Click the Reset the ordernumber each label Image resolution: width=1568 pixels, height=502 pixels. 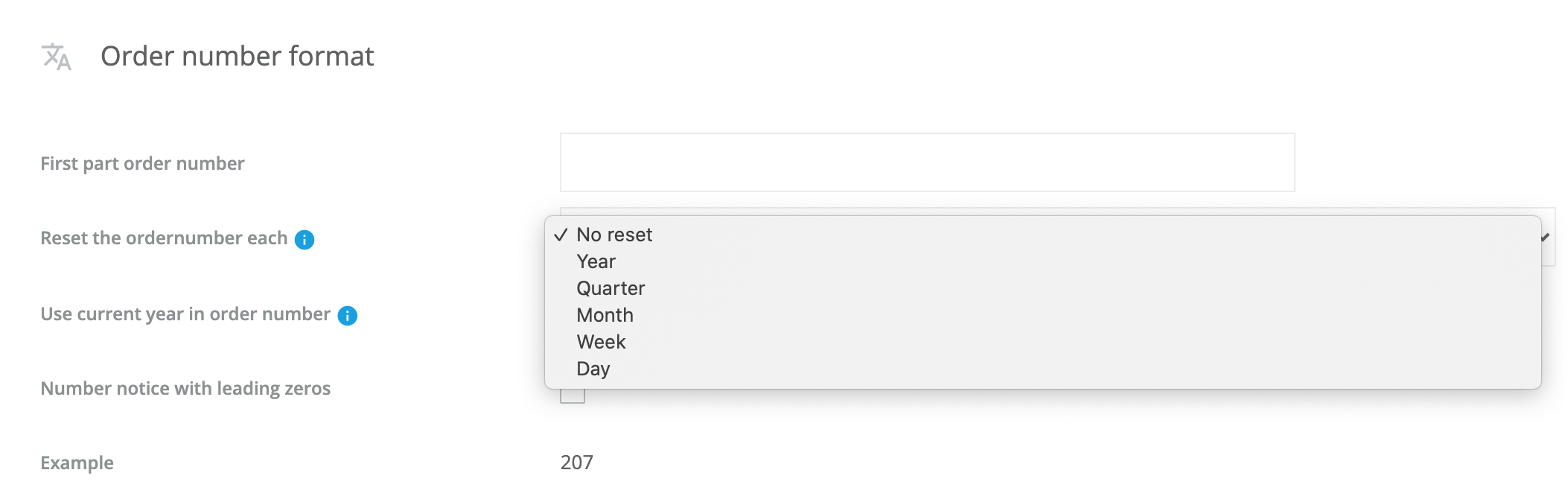click(164, 238)
